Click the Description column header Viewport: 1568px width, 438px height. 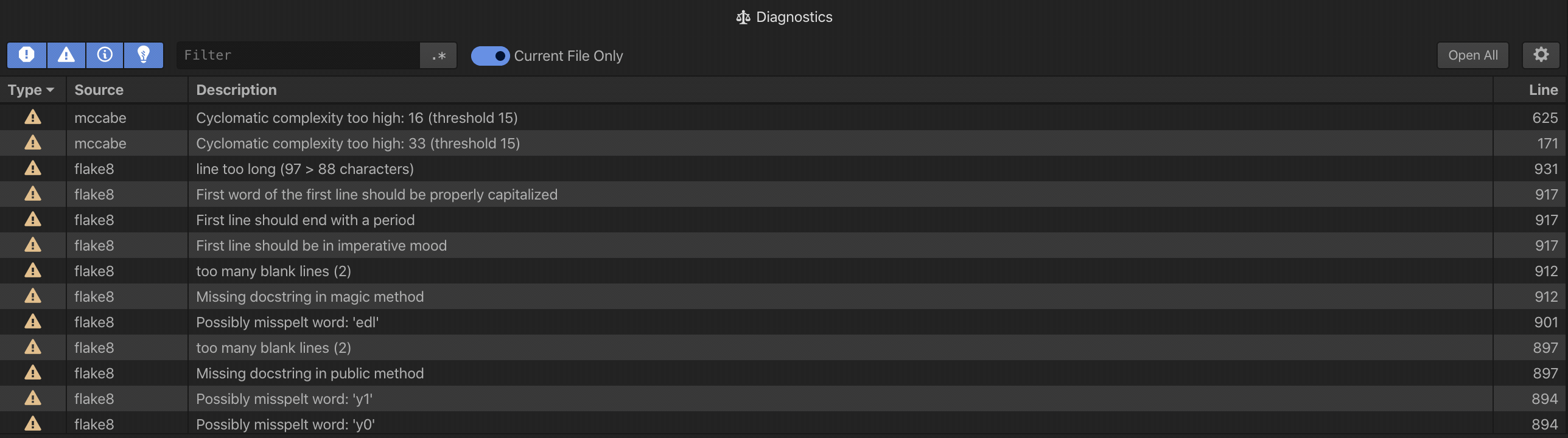pyautogui.click(x=236, y=90)
